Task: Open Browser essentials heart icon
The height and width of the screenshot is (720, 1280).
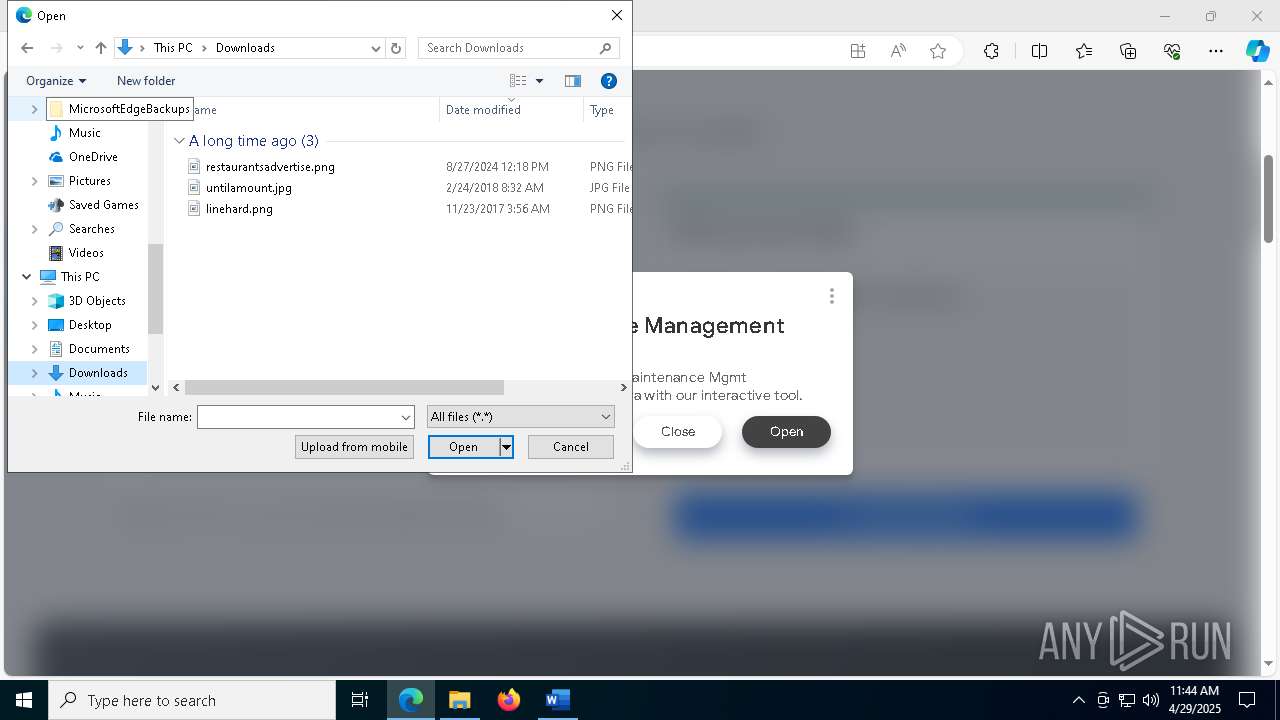Action: [x=1172, y=51]
